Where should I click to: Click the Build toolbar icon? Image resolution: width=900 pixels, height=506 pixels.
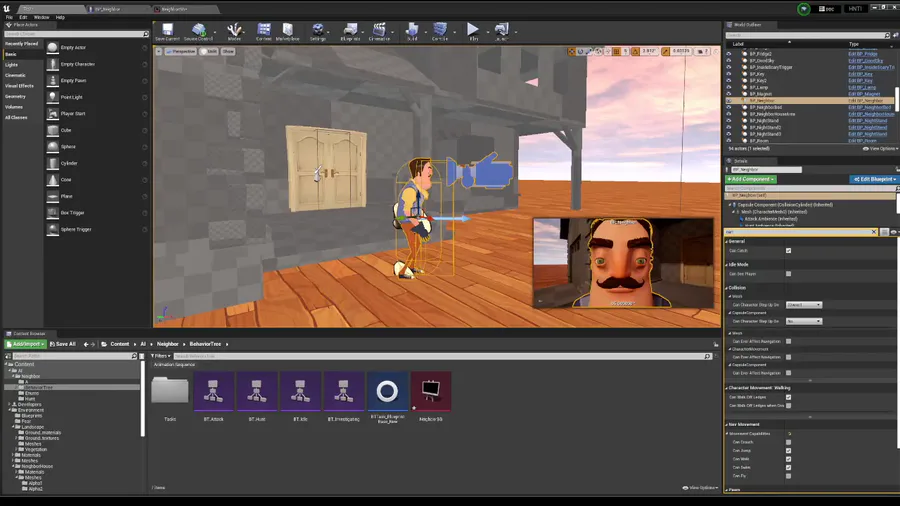[412, 32]
